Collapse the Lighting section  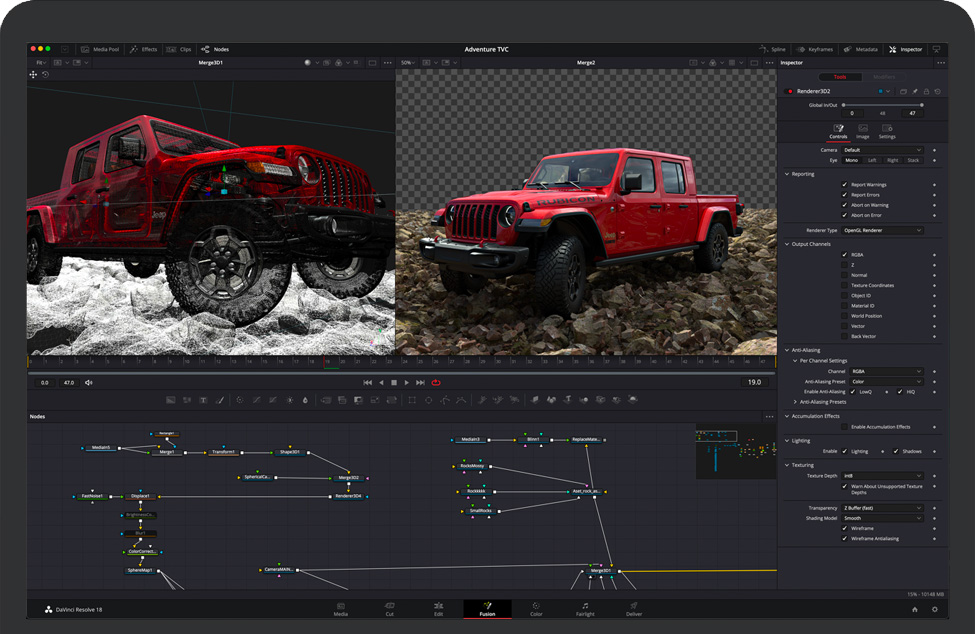coord(786,440)
